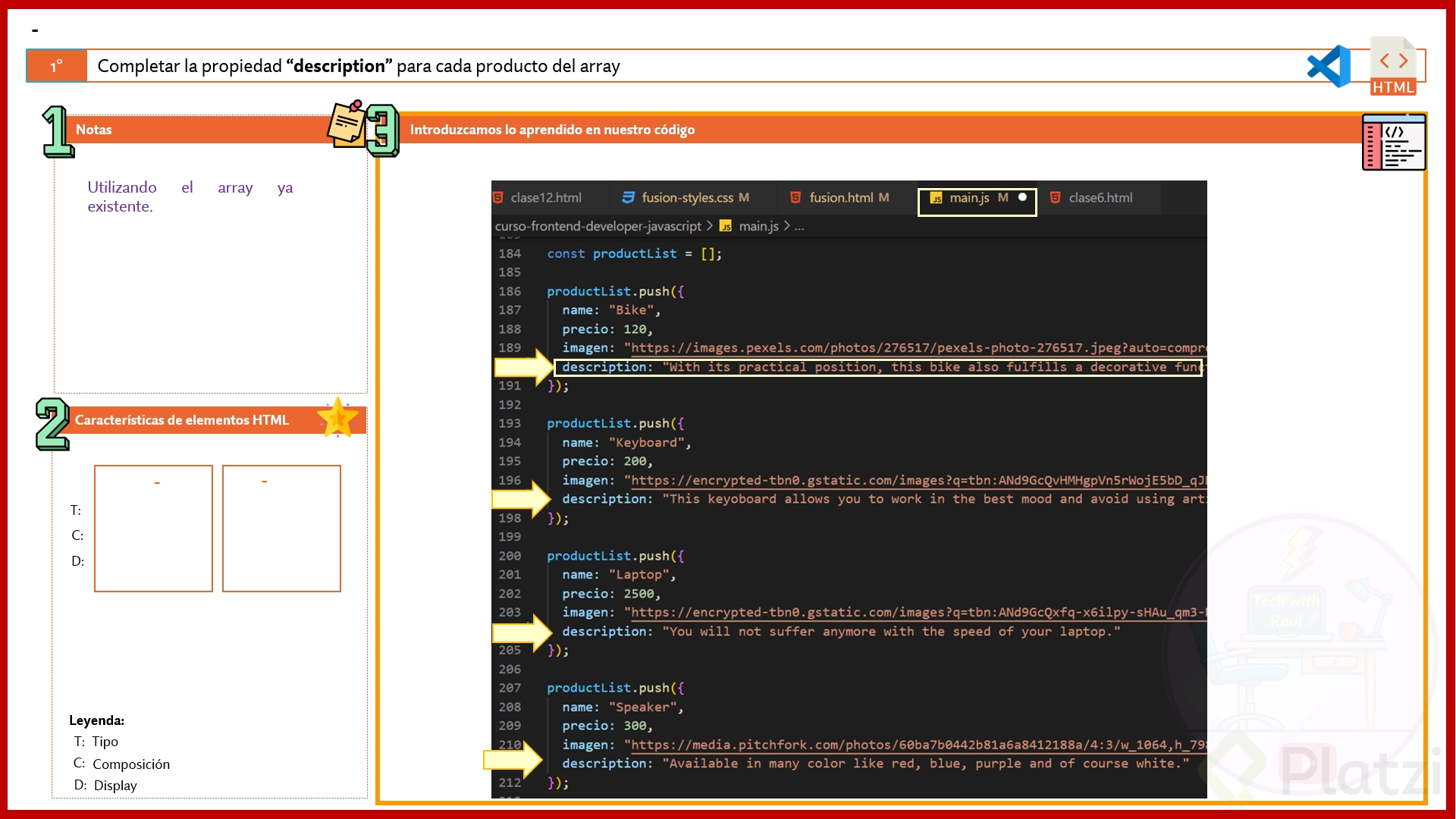Click the breadcrumb ellipsis after main.js

coord(799,227)
